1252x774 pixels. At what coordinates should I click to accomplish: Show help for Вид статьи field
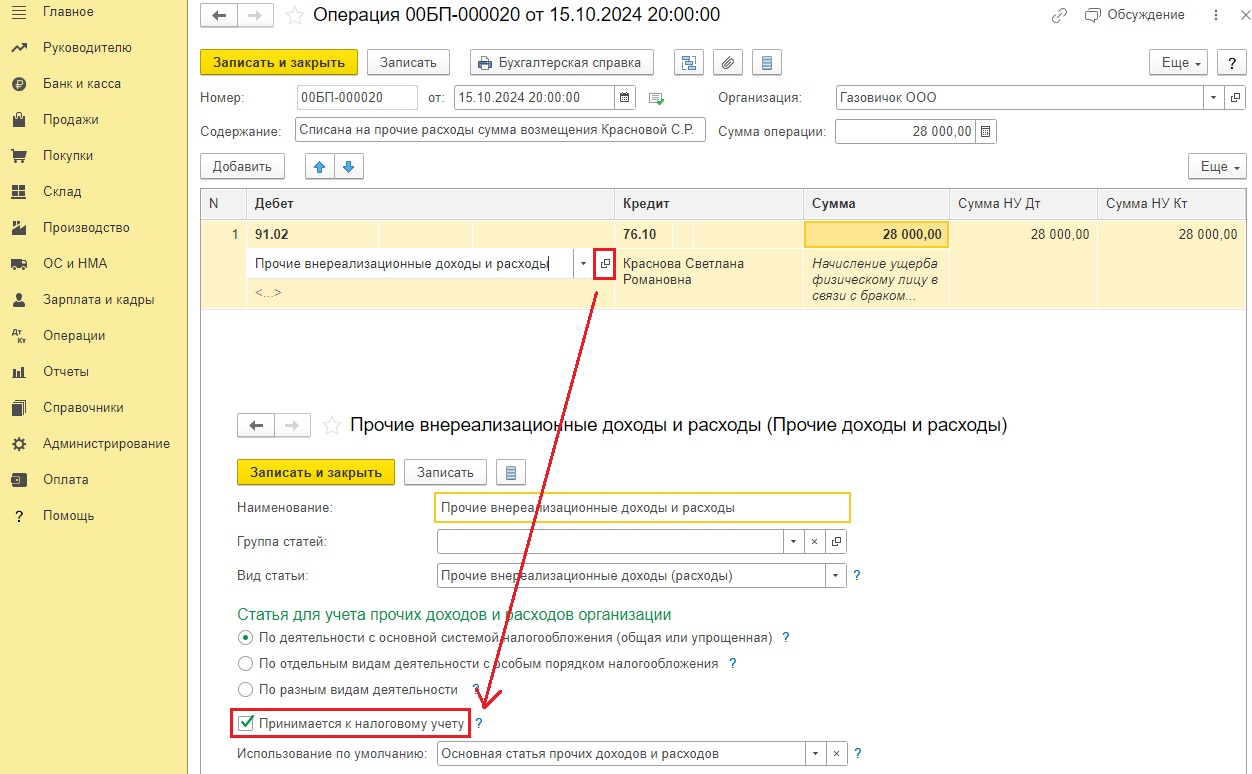tap(857, 576)
